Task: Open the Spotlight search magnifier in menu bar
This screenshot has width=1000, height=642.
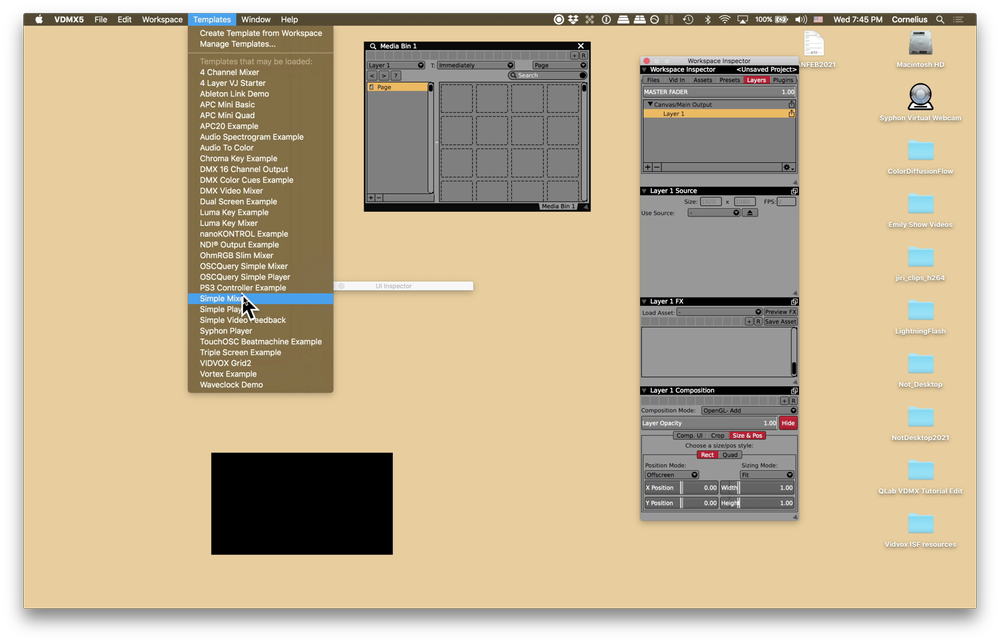Action: (940, 19)
